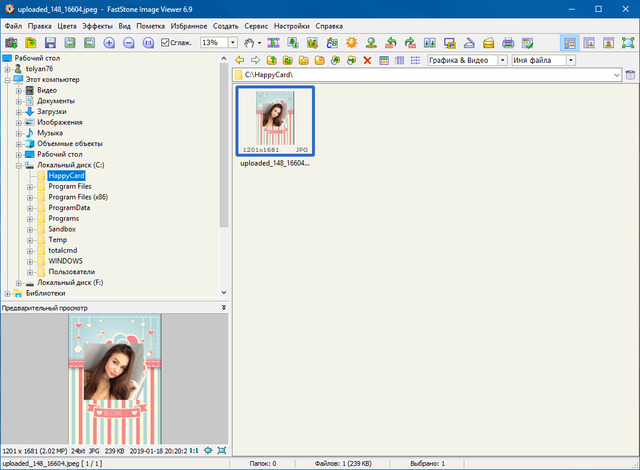Toggle the Сглаж. smoothing checkbox

point(166,43)
